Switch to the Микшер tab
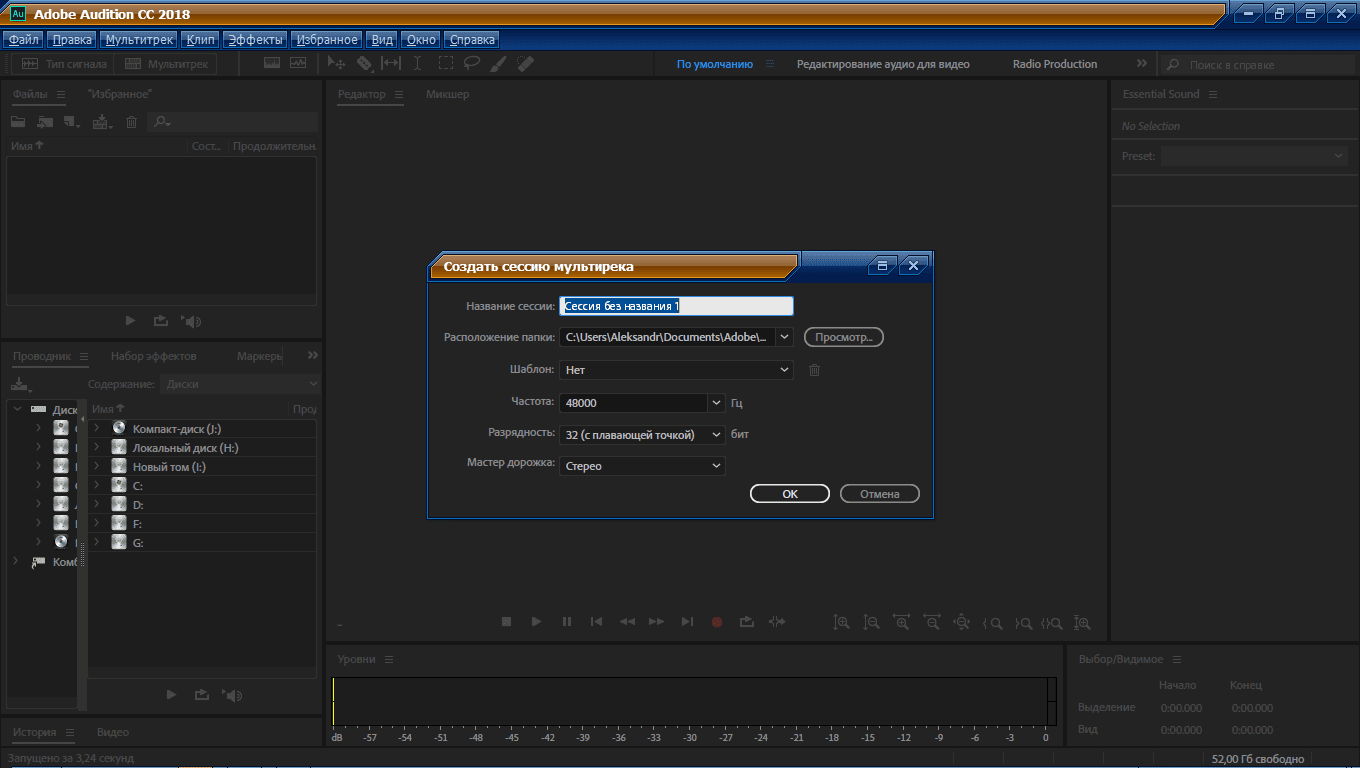Screen dimensions: 1360x768 tap(447, 94)
